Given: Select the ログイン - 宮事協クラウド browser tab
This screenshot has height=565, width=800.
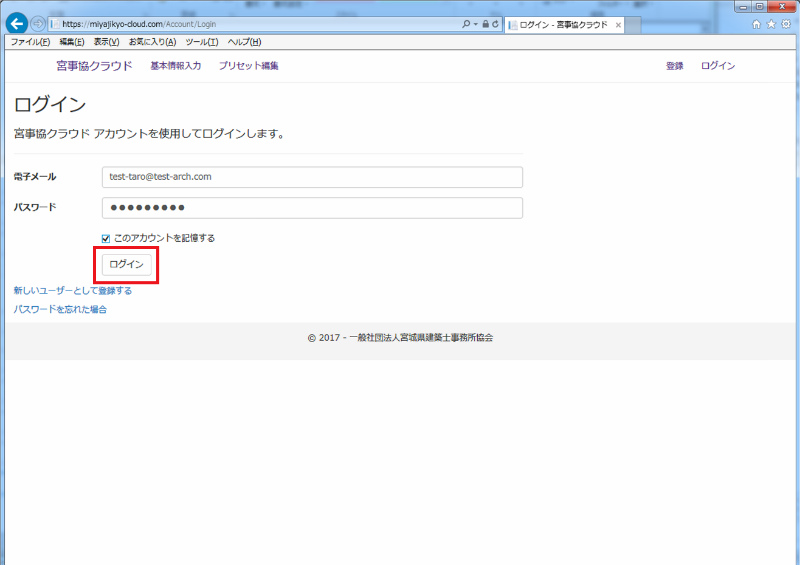Looking at the screenshot, I should tap(564, 24).
